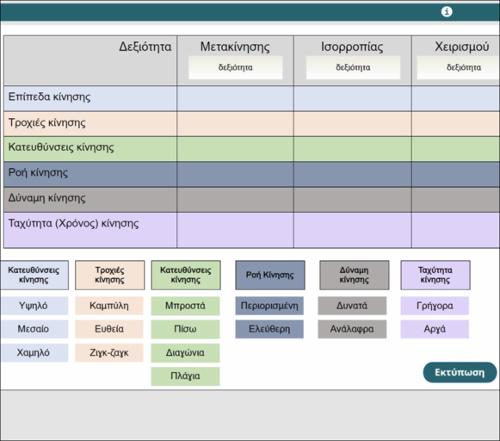500x441 pixels.
Task: Click the Ροή Κίνησης category box below table
Action: tap(270, 275)
